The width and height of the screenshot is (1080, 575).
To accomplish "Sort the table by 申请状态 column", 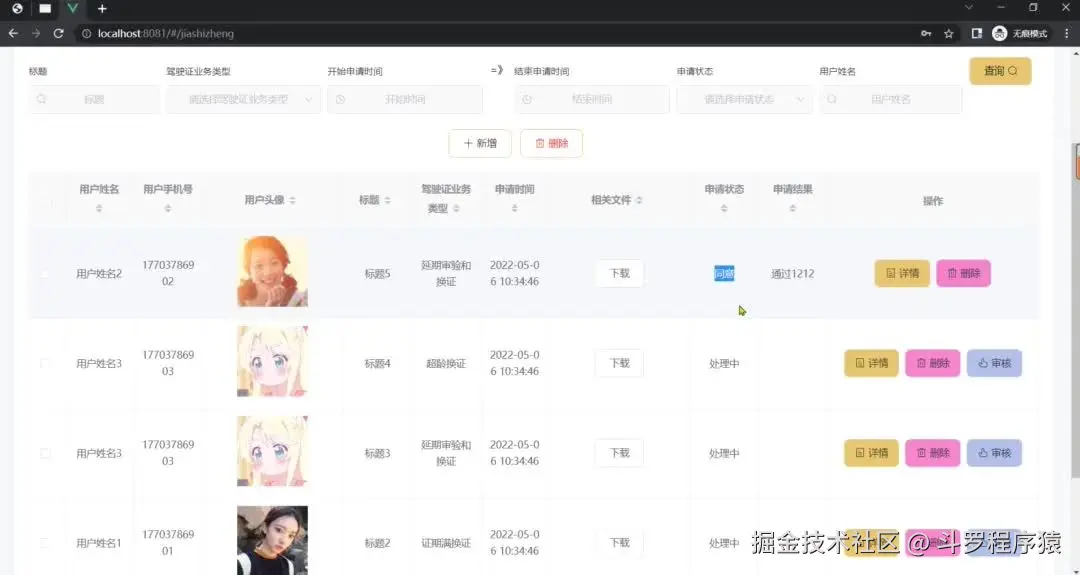I will coord(724,209).
